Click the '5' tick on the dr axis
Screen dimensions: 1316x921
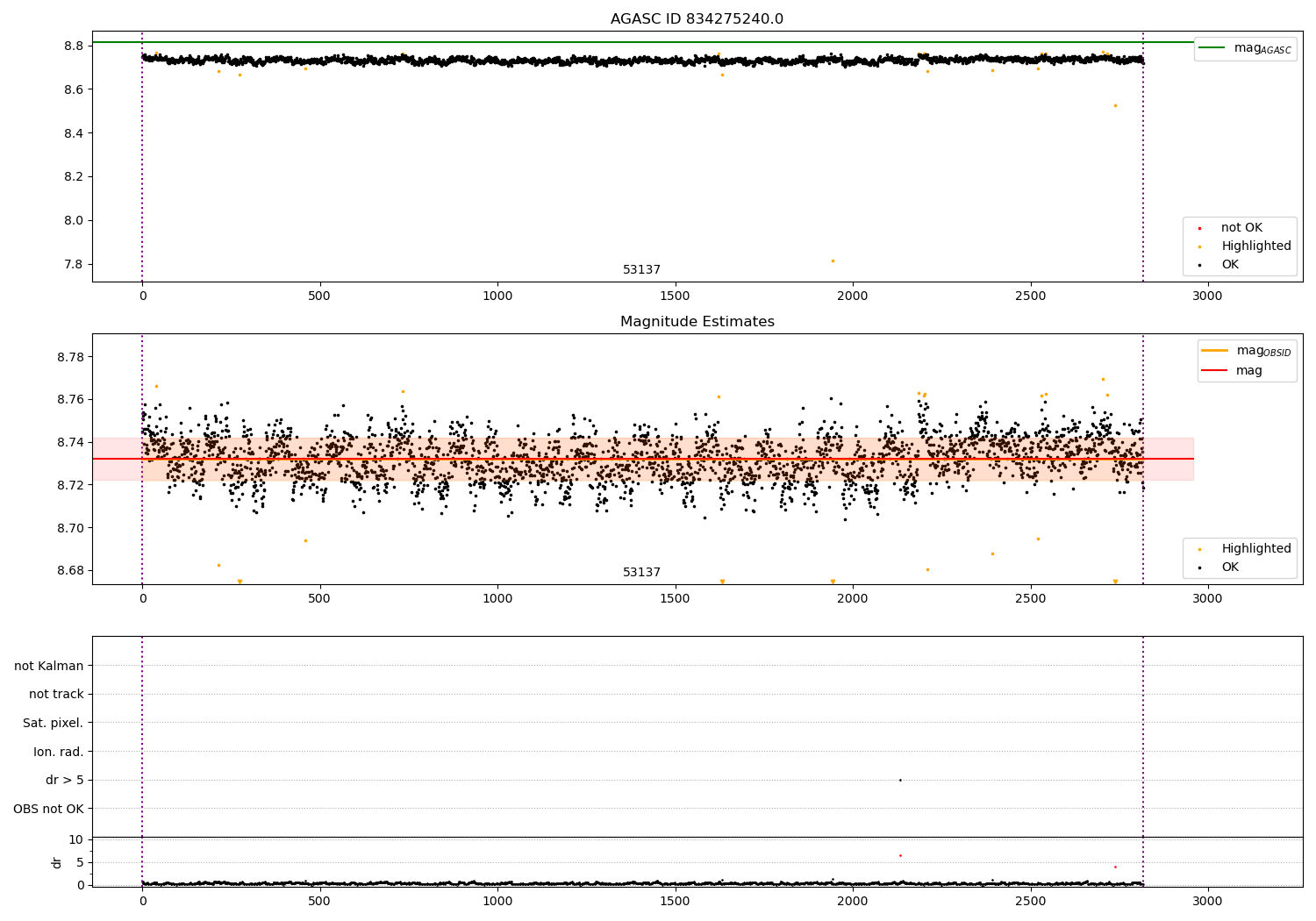[x=80, y=862]
